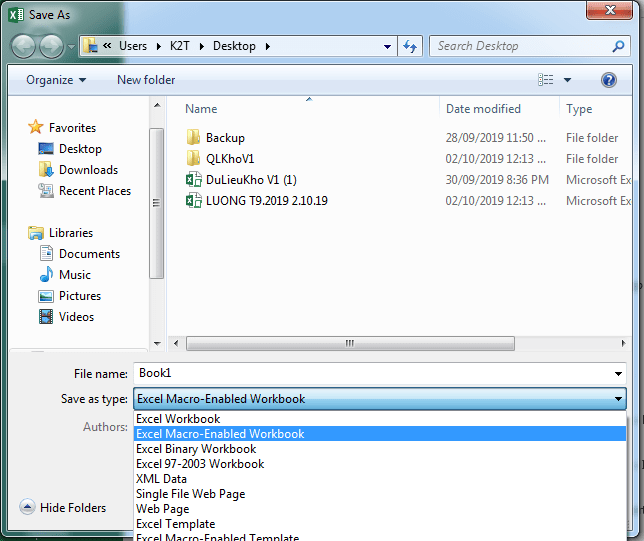Open the File name dropdown arrow
The height and width of the screenshot is (541, 644).
(x=618, y=374)
